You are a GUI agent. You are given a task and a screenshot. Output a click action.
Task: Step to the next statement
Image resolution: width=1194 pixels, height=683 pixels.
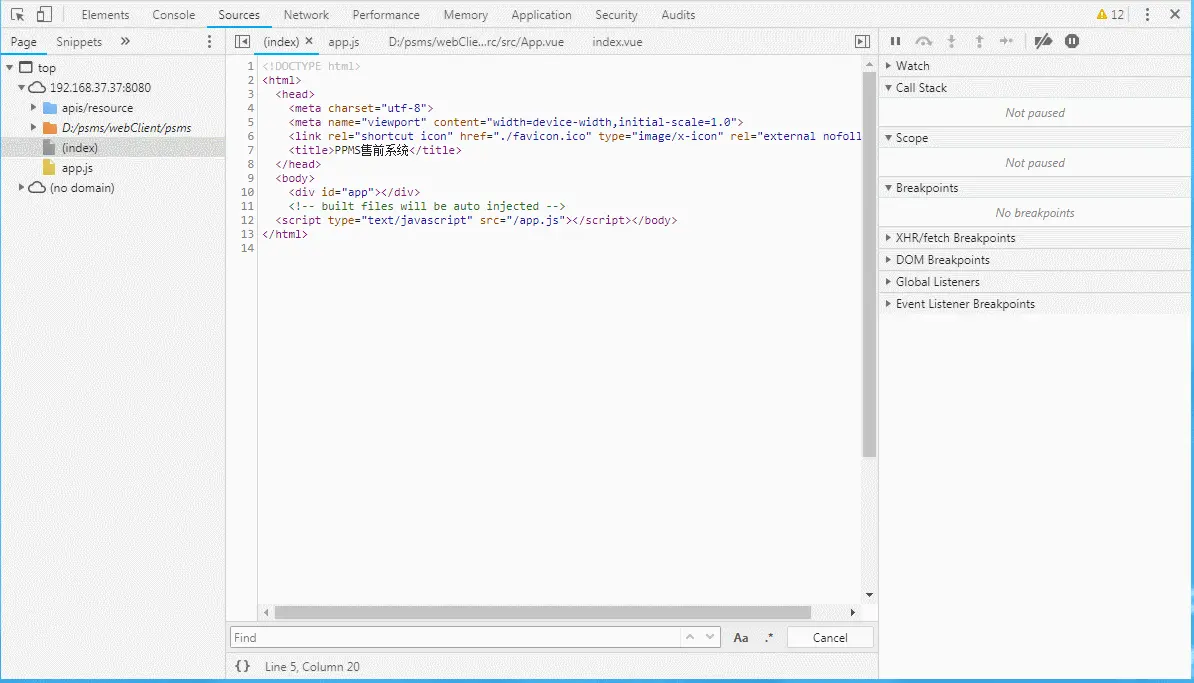click(x=1007, y=41)
